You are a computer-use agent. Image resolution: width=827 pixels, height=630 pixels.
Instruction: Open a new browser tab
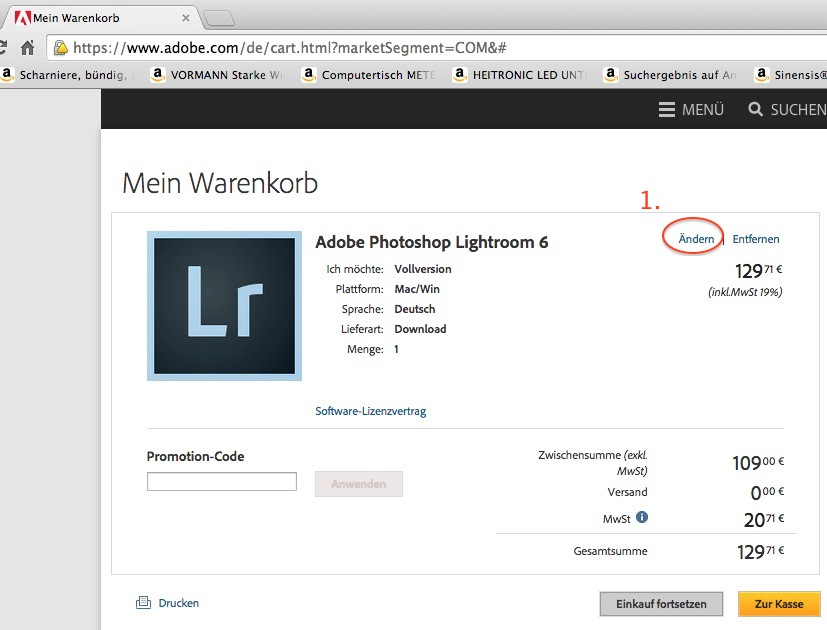pyautogui.click(x=218, y=18)
